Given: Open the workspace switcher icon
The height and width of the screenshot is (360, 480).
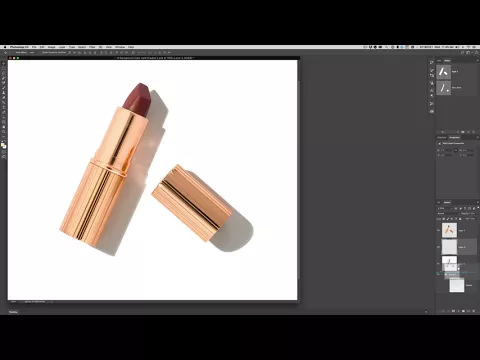Looking at the screenshot, I should [x=468, y=52].
